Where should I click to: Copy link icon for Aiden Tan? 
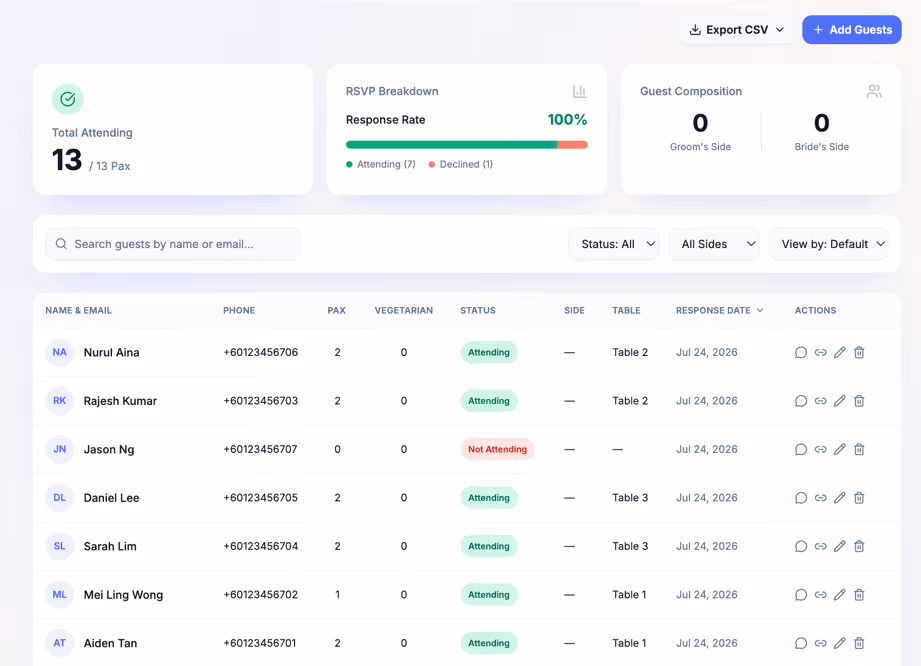point(821,643)
